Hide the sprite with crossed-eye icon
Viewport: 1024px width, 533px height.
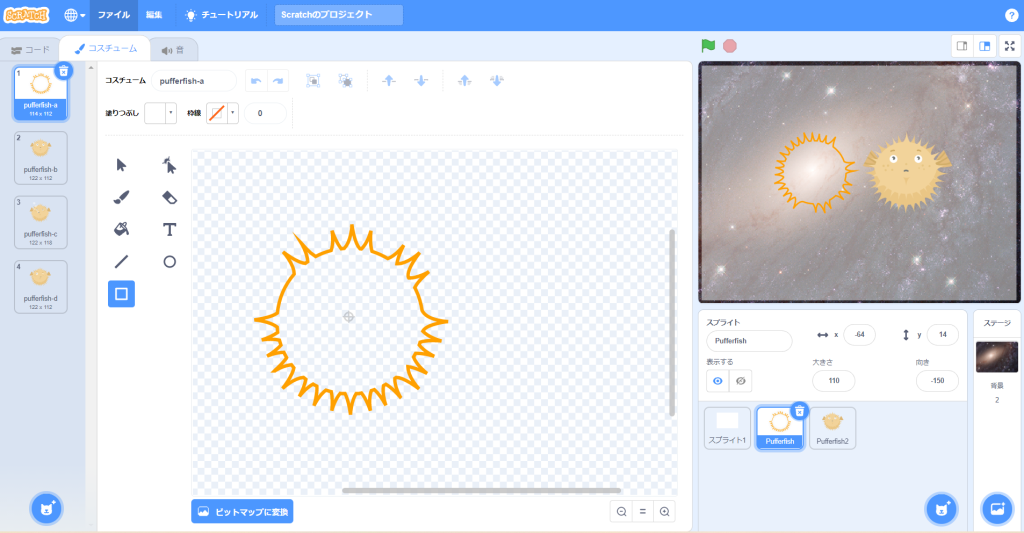(x=740, y=381)
